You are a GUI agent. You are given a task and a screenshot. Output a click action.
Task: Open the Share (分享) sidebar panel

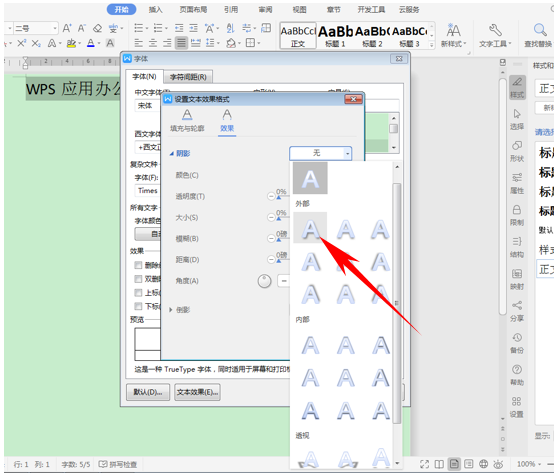[x=517, y=311]
